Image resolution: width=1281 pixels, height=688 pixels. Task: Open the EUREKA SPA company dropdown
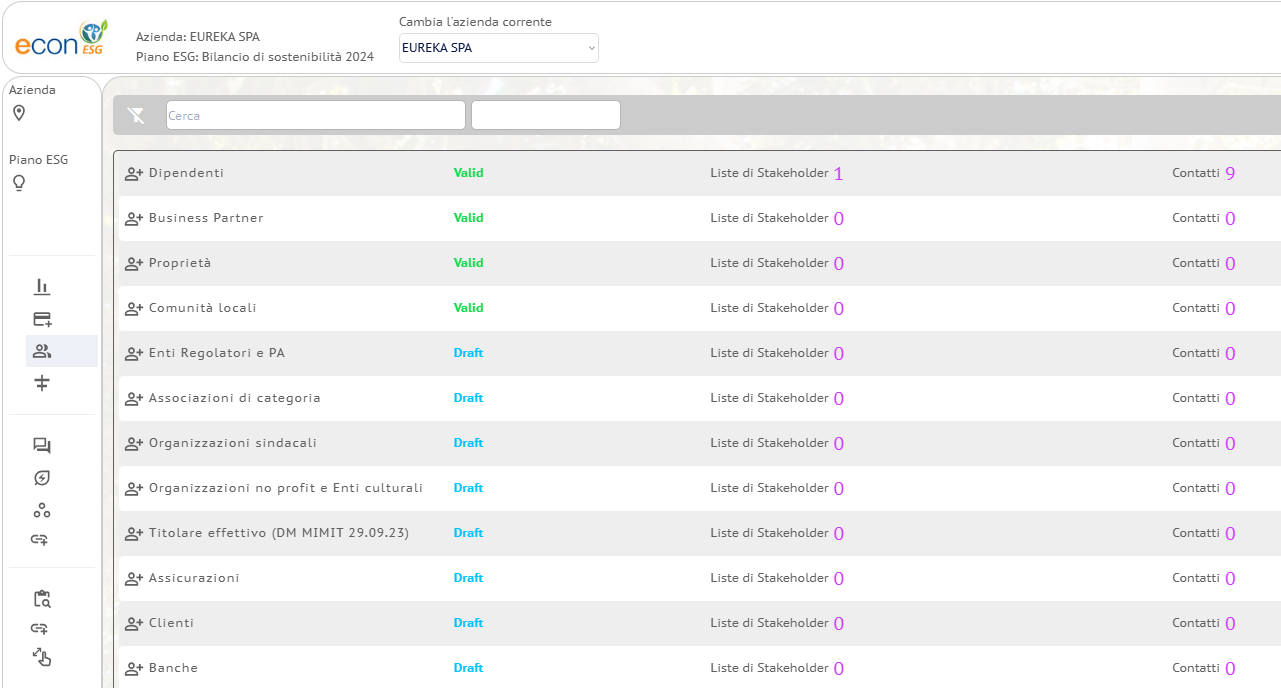[498, 48]
